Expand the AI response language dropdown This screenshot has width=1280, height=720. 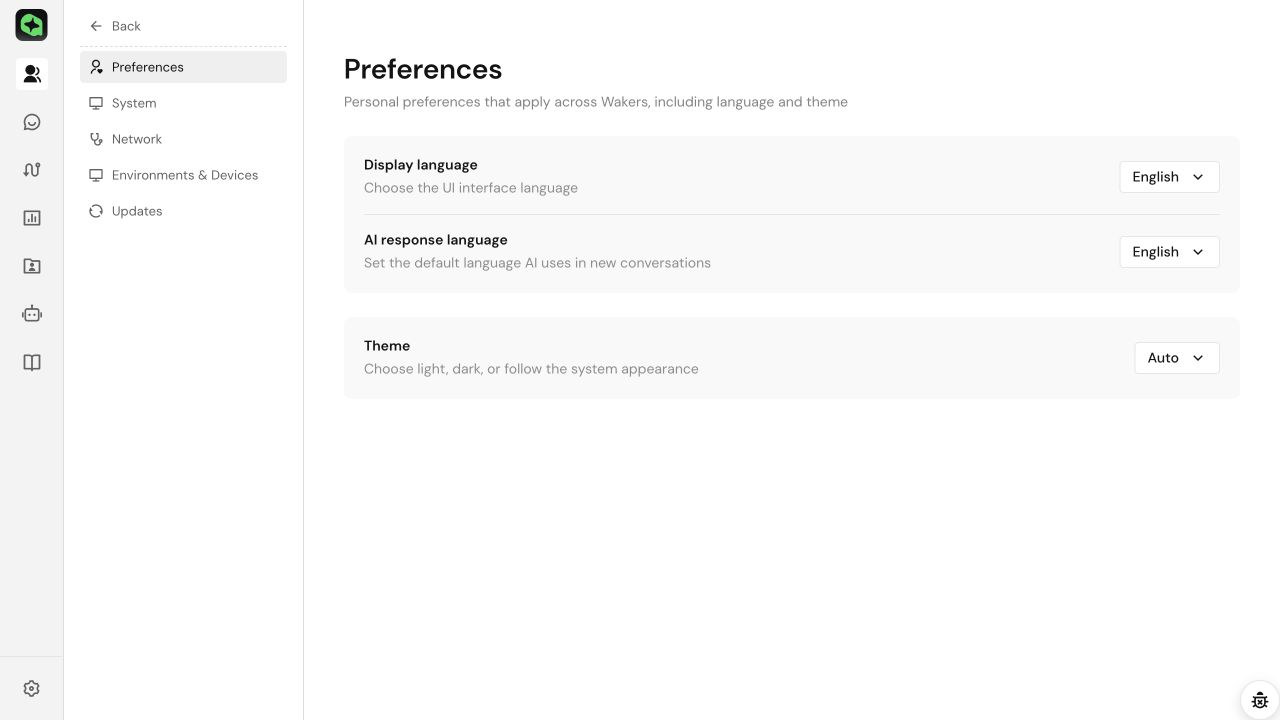(x=1169, y=252)
